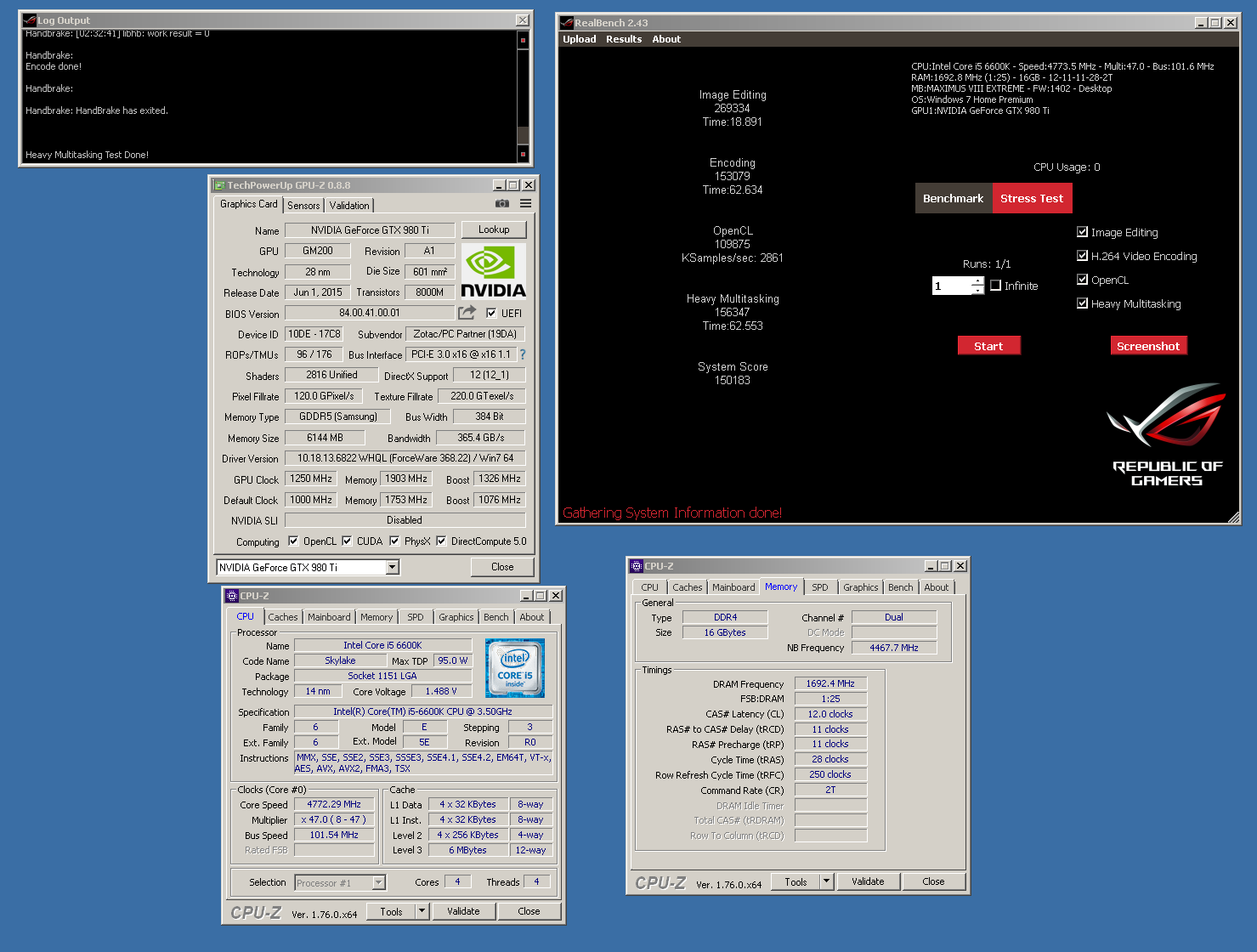
Task: Open the About menu in RealBench
Action: point(666,39)
